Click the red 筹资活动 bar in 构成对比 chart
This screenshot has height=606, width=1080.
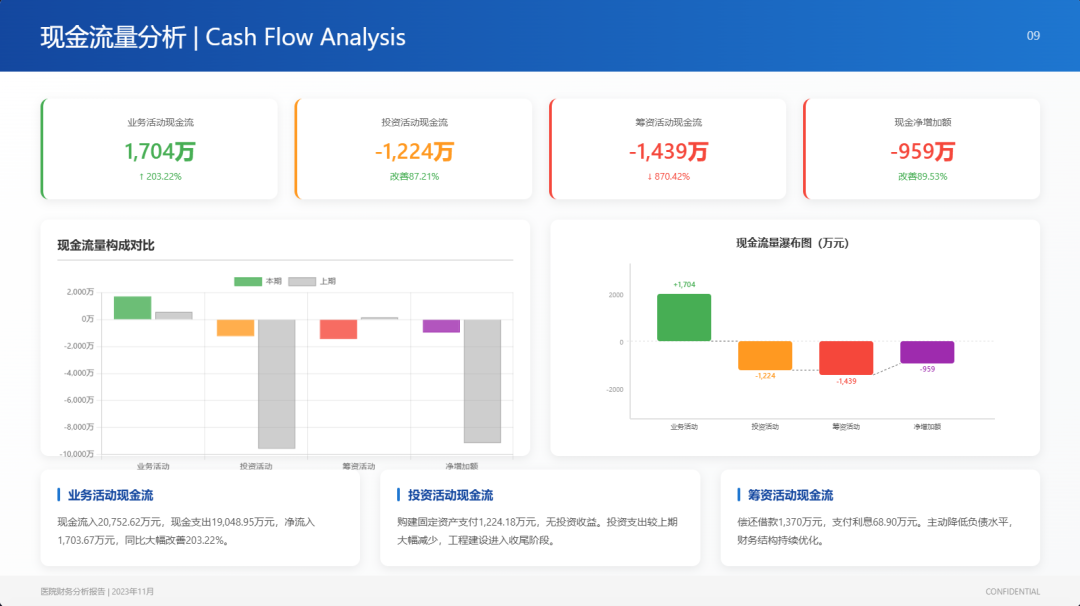[x=338, y=329]
